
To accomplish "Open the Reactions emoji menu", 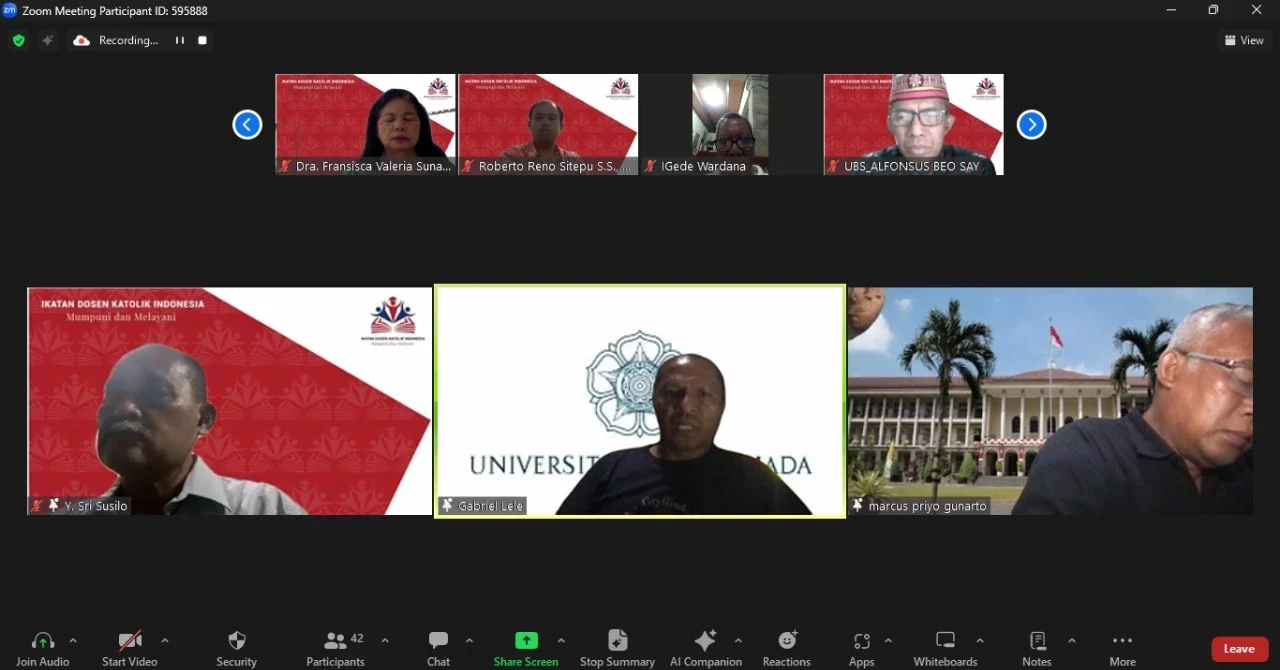I will [786, 648].
